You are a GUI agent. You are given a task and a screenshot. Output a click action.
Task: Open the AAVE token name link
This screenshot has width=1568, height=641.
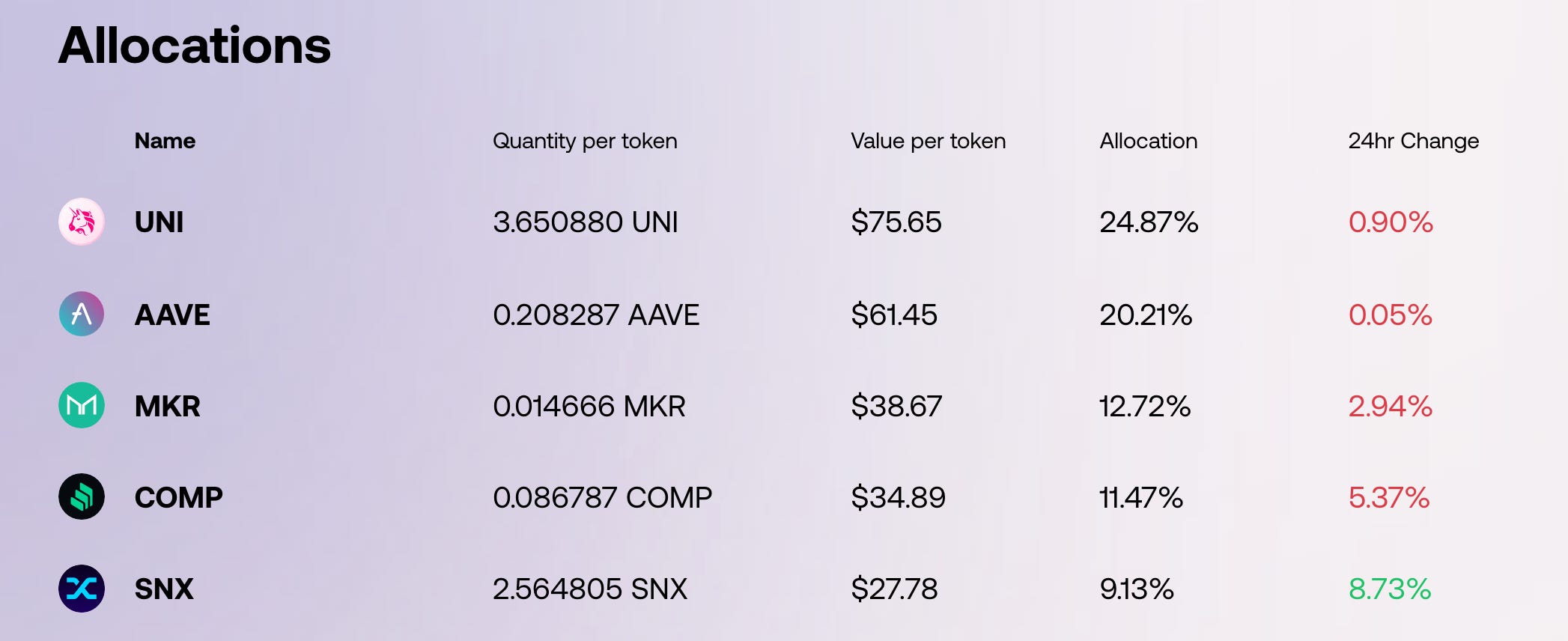coord(172,315)
